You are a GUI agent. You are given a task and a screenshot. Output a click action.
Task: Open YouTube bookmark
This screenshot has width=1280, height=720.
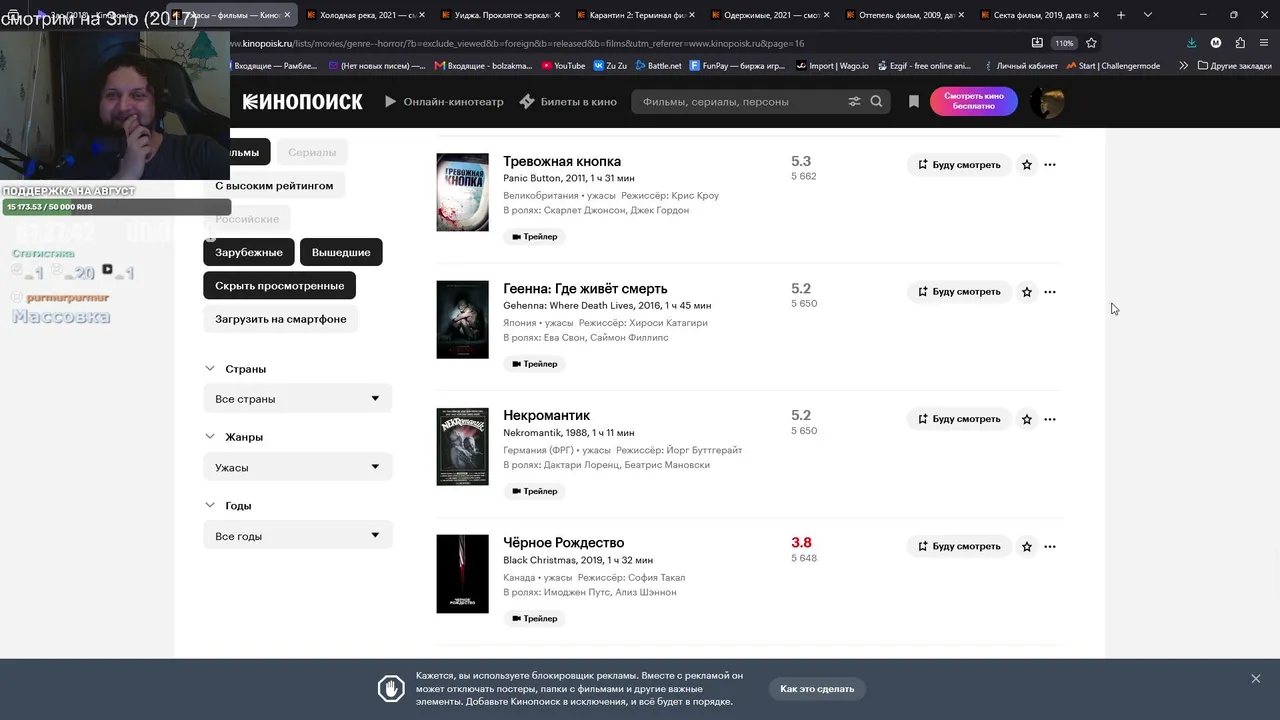563,66
